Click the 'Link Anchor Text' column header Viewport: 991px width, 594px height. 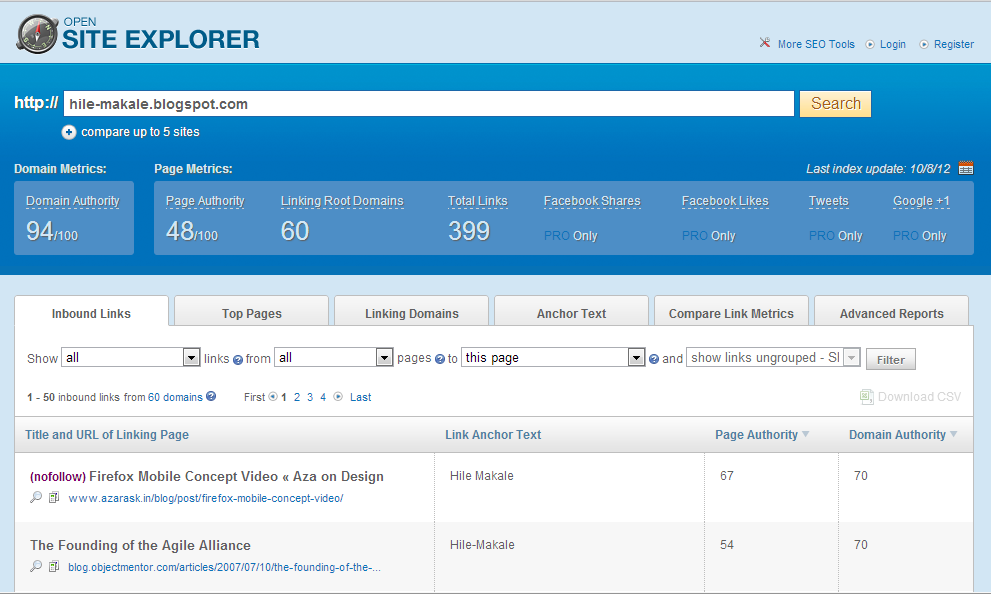tap(493, 435)
